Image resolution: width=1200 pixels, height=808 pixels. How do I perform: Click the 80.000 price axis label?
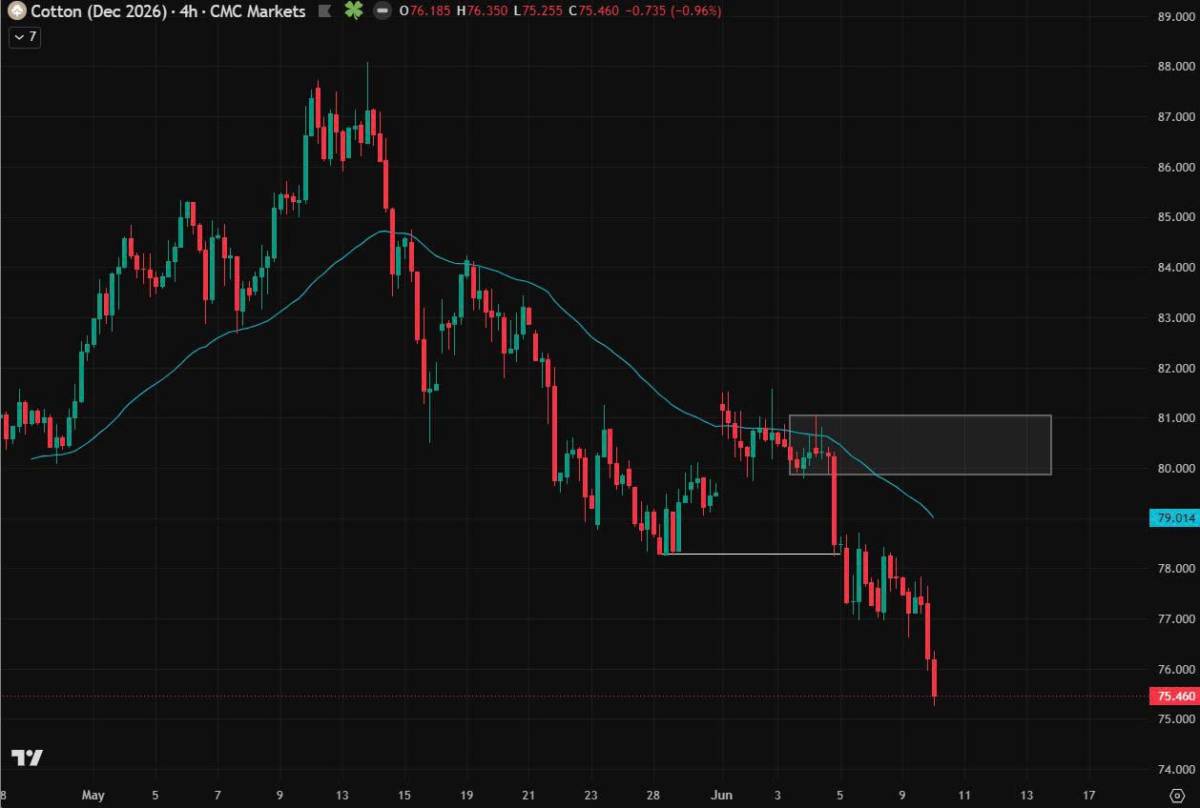[1177, 468]
